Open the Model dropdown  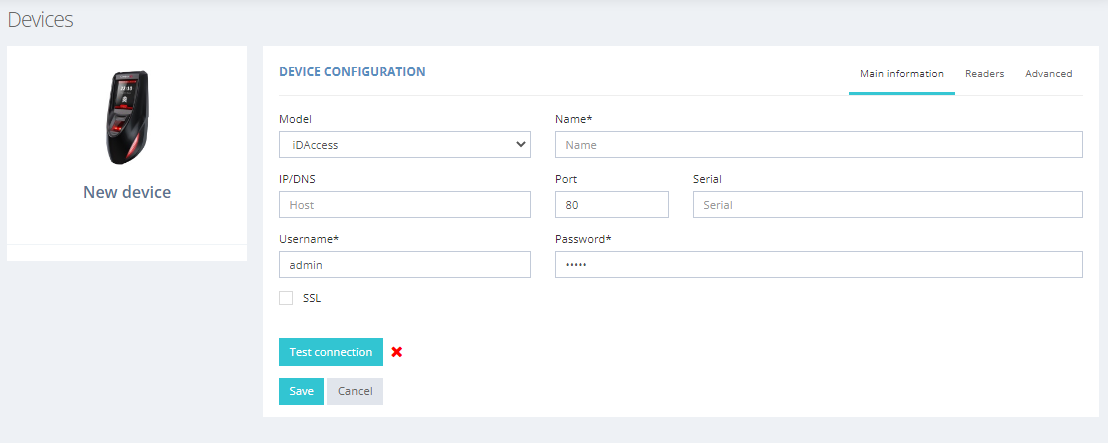(405, 145)
